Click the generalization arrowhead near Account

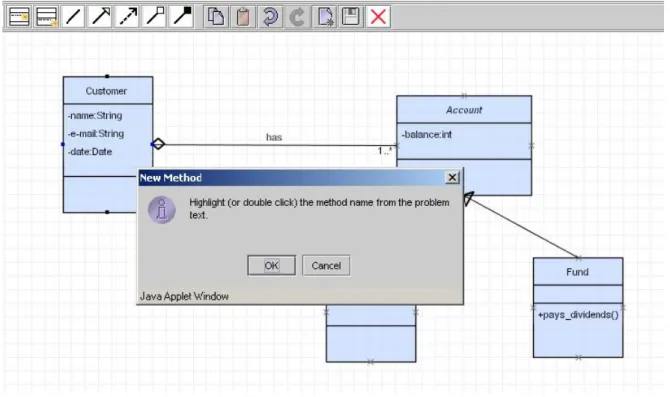[x=469, y=198]
